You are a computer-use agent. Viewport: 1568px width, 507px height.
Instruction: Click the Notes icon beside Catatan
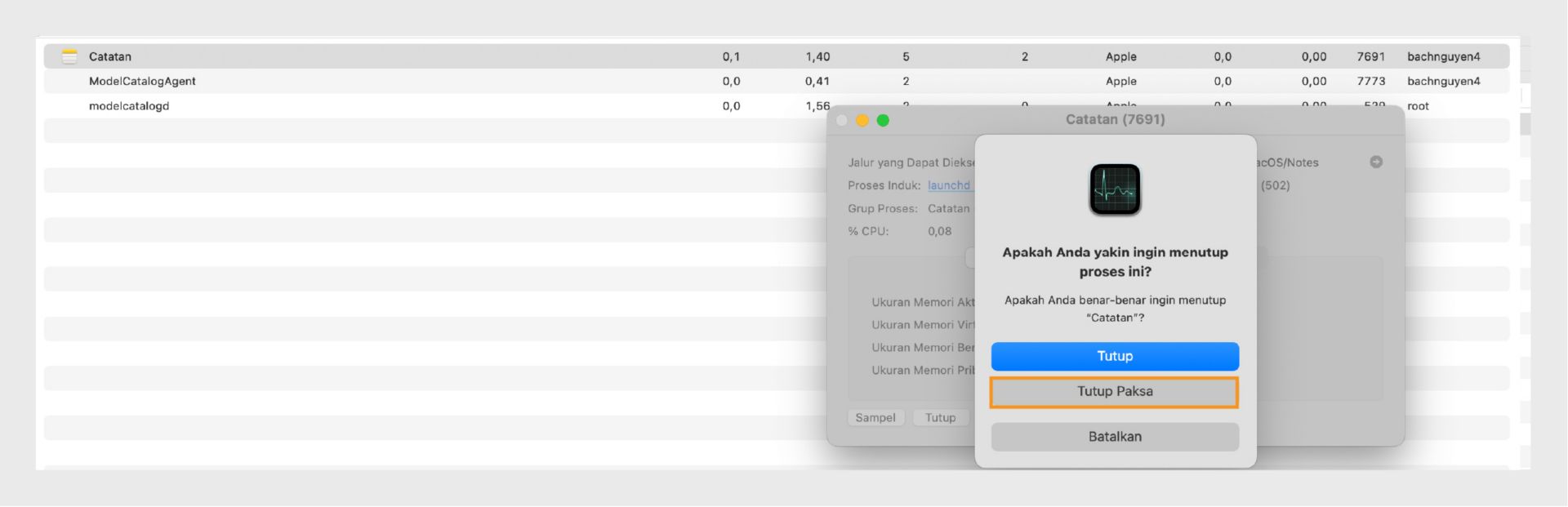[x=69, y=56]
